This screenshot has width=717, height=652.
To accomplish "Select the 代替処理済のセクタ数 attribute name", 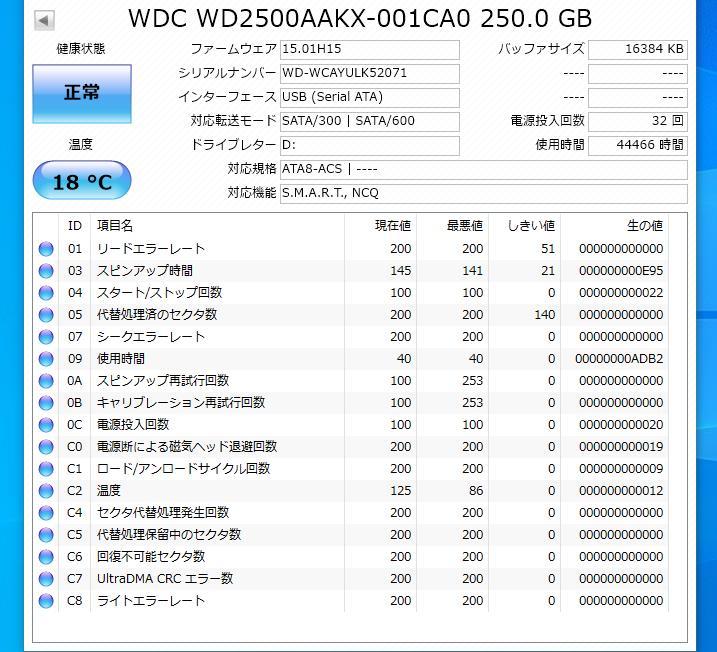I will 157,315.
